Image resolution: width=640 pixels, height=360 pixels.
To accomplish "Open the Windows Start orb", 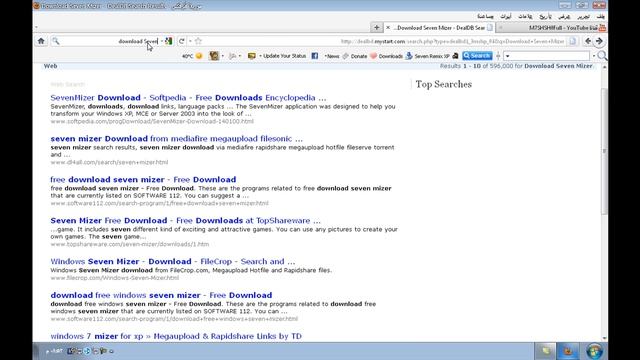I will [594, 351].
